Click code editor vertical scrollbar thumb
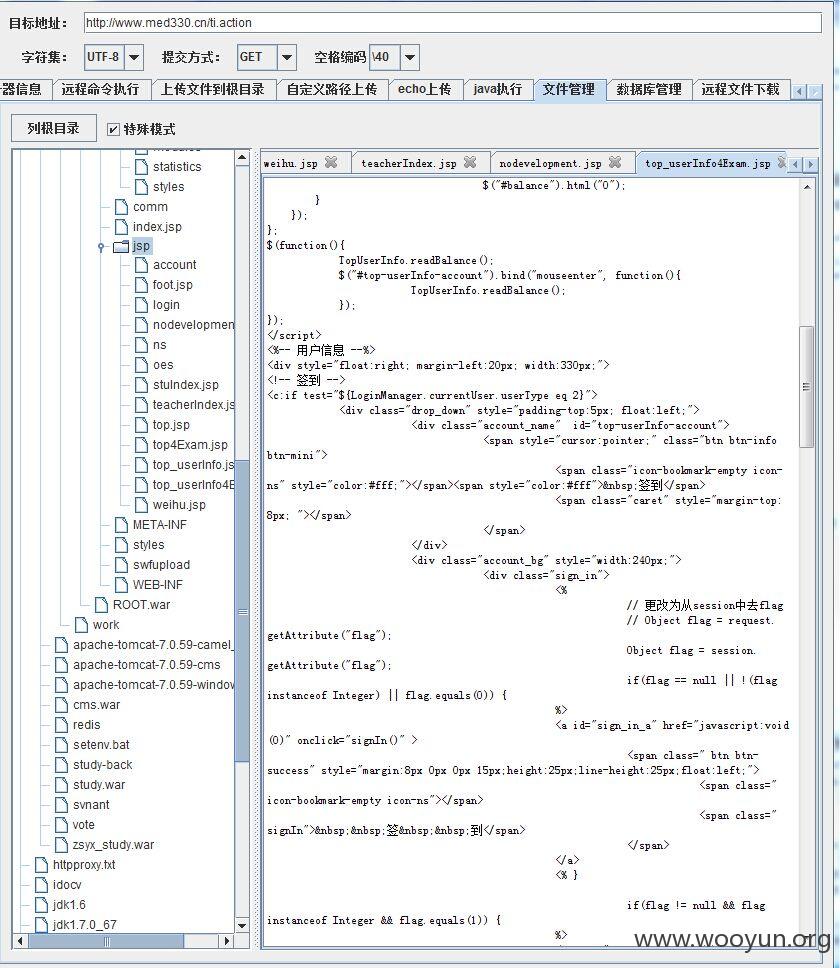The image size is (840, 968). tap(806, 386)
